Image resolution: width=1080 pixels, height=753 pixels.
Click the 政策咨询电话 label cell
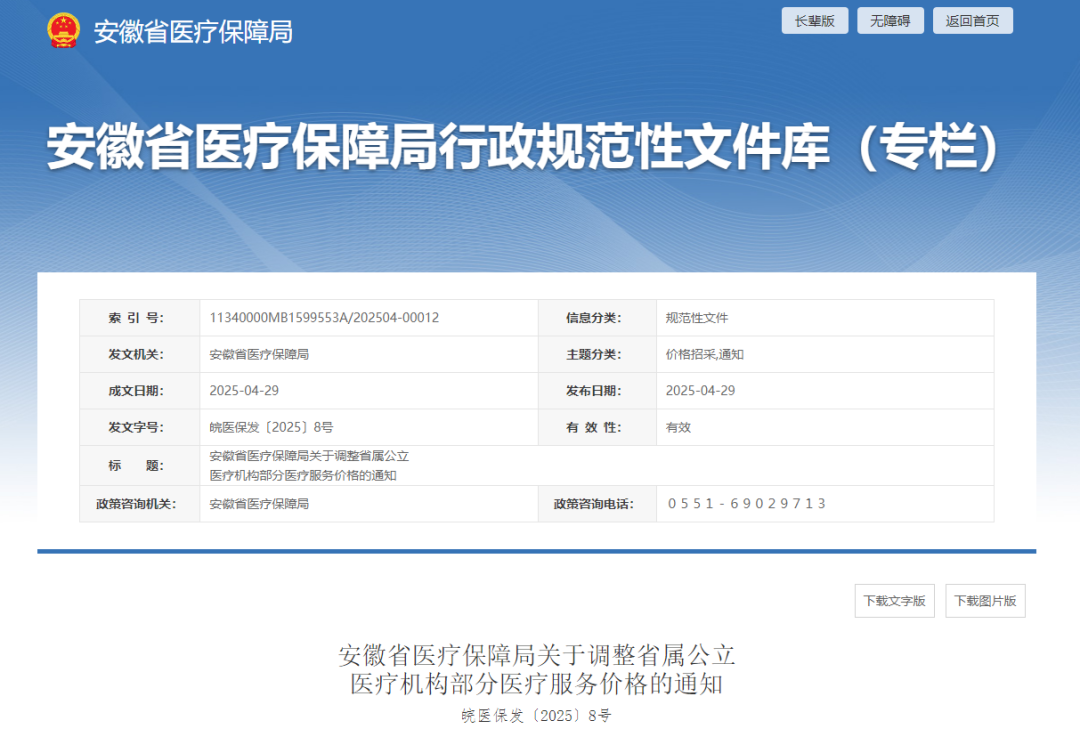[597, 504]
